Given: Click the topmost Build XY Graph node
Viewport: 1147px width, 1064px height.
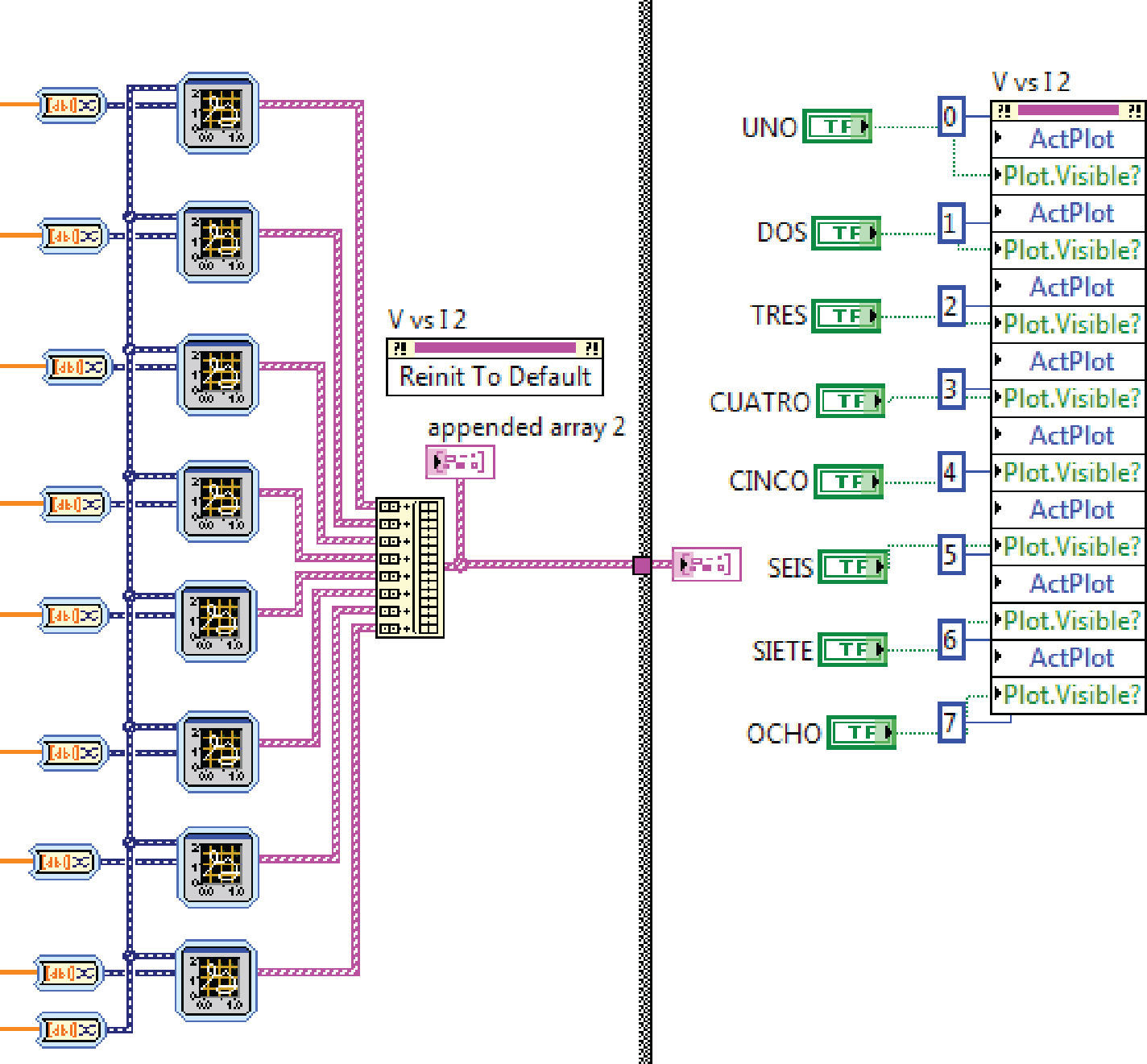Looking at the screenshot, I should [217, 113].
